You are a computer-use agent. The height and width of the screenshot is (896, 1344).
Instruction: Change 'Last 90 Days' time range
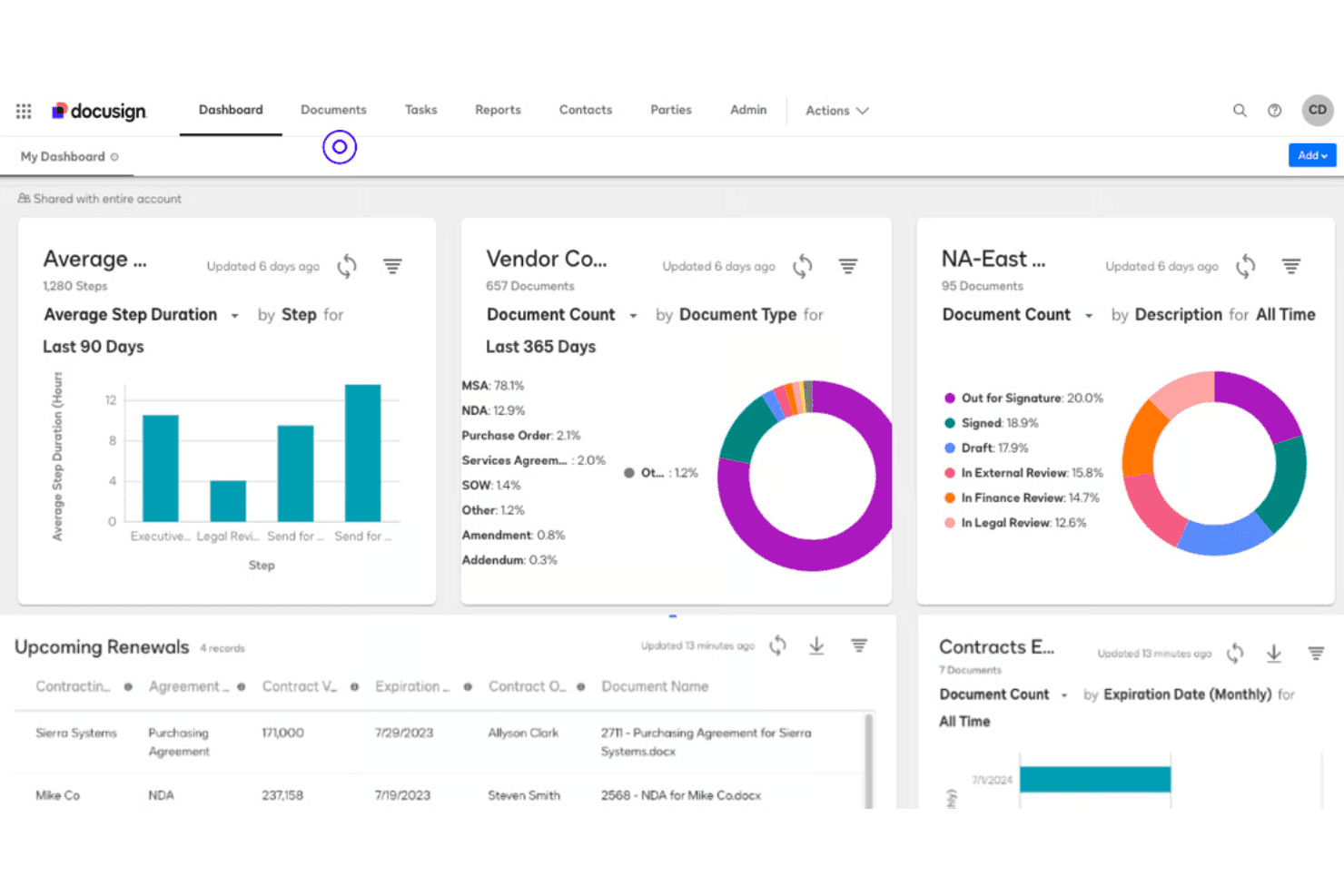click(x=94, y=347)
